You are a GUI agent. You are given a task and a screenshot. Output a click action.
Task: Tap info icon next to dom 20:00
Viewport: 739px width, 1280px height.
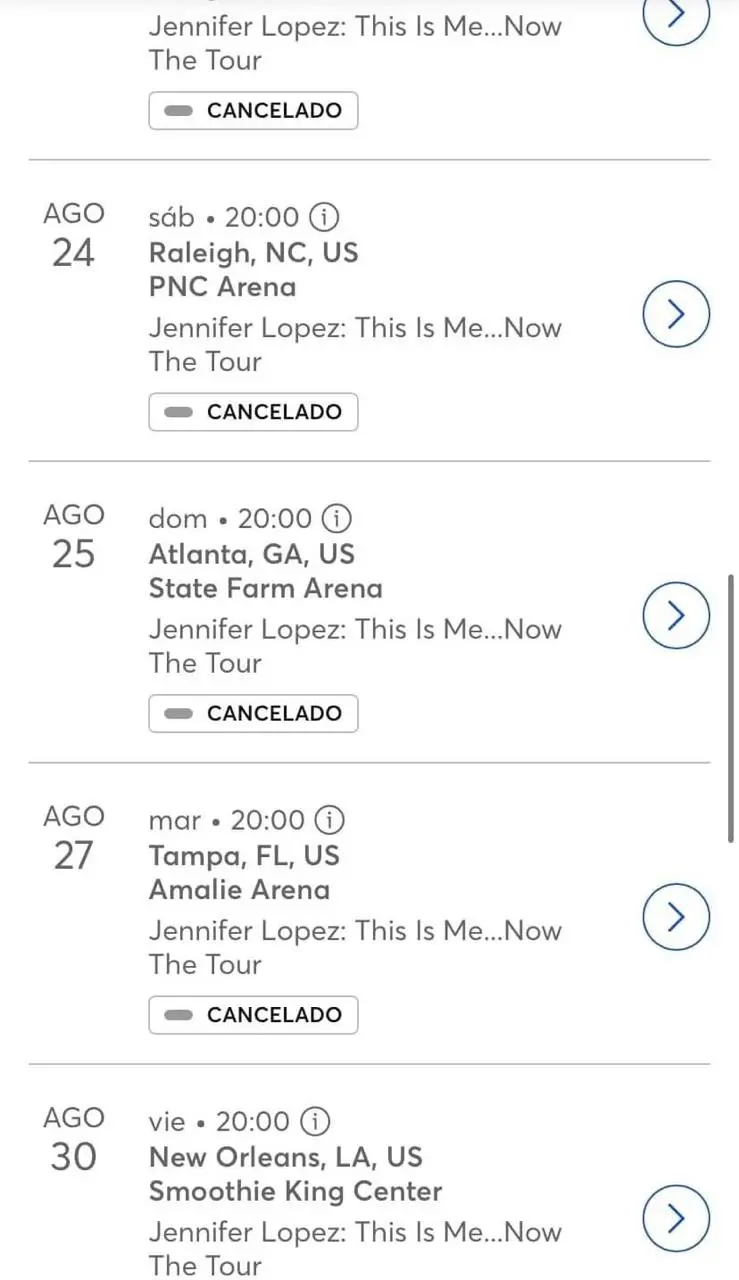pyautogui.click(x=337, y=518)
